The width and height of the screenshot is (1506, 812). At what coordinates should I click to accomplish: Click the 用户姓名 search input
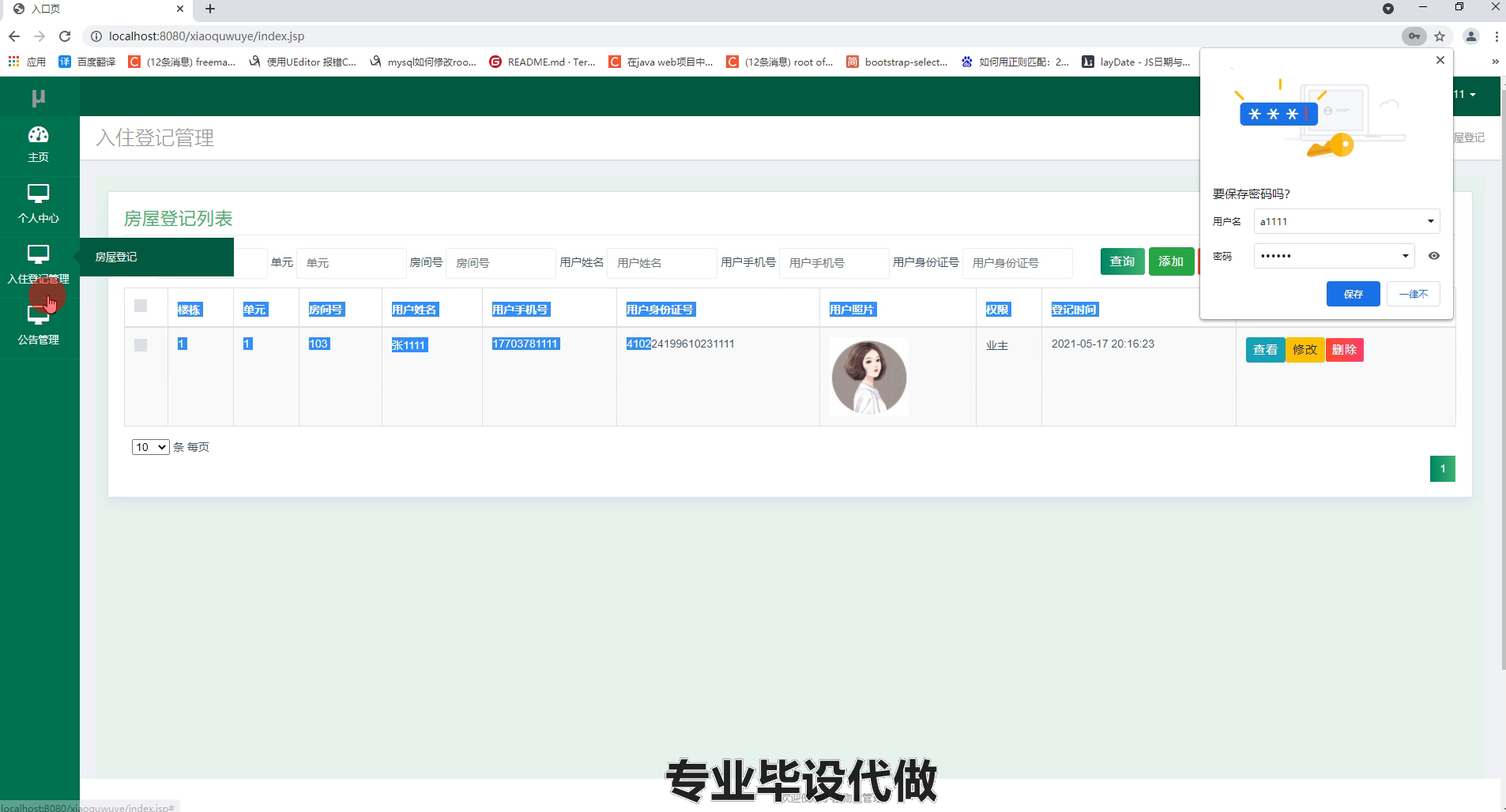(661, 263)
